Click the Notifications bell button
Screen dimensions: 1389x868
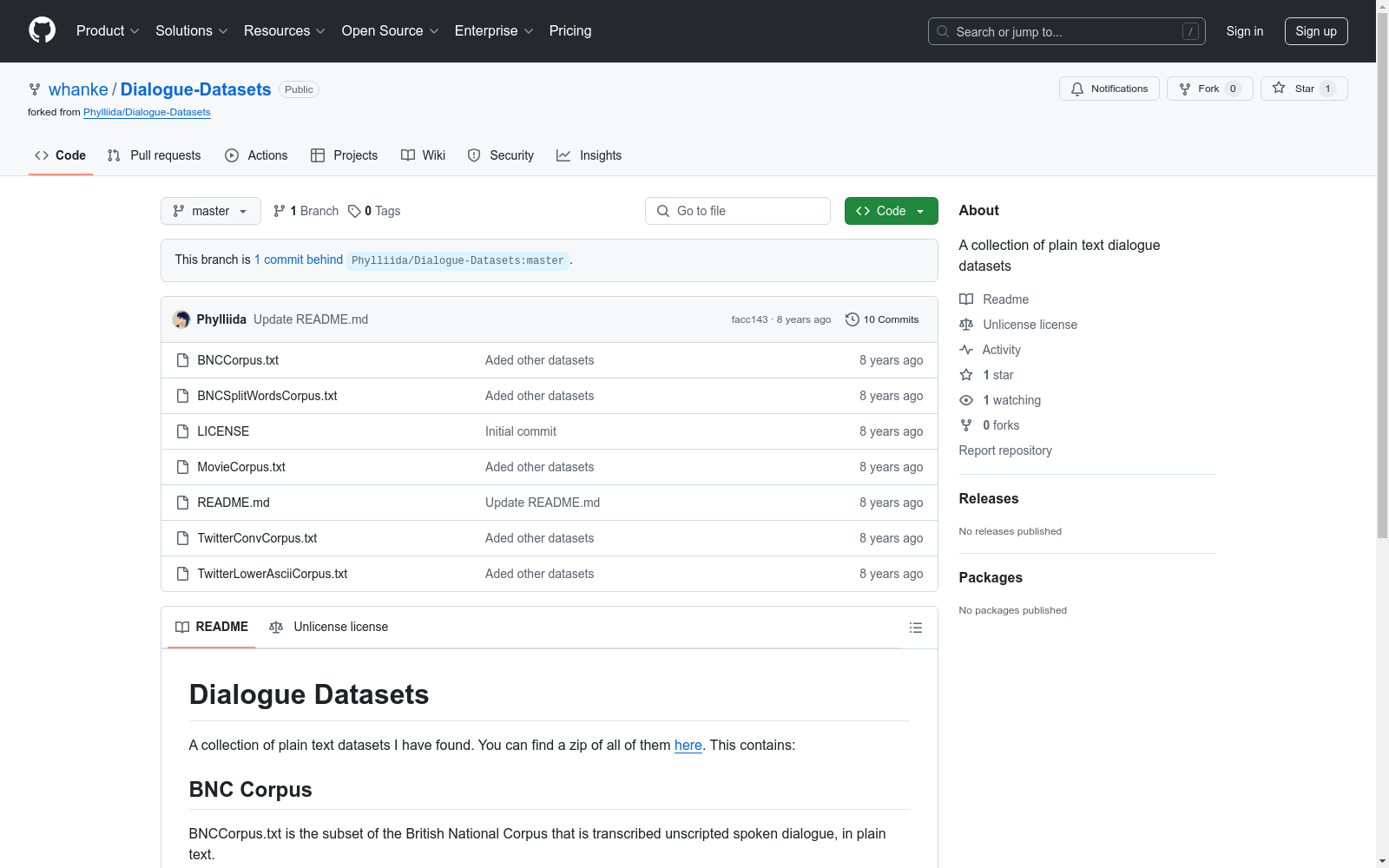(x=1109, y=89)
